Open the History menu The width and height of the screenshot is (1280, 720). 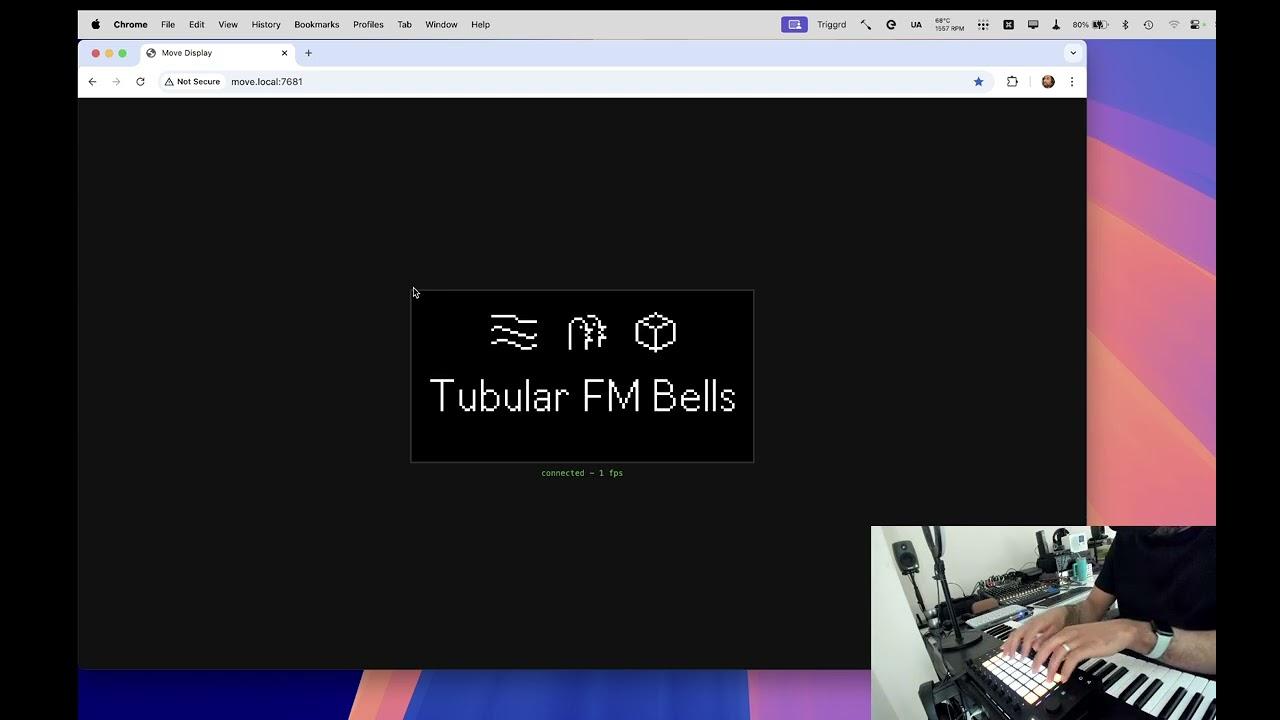click(266, 24)
